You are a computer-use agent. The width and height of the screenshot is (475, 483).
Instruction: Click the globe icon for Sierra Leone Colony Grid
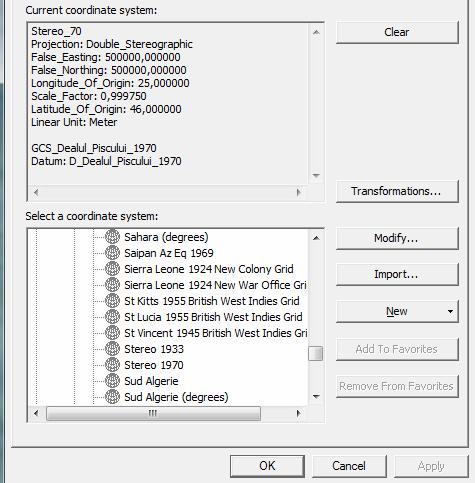click(x=112, y=269)
